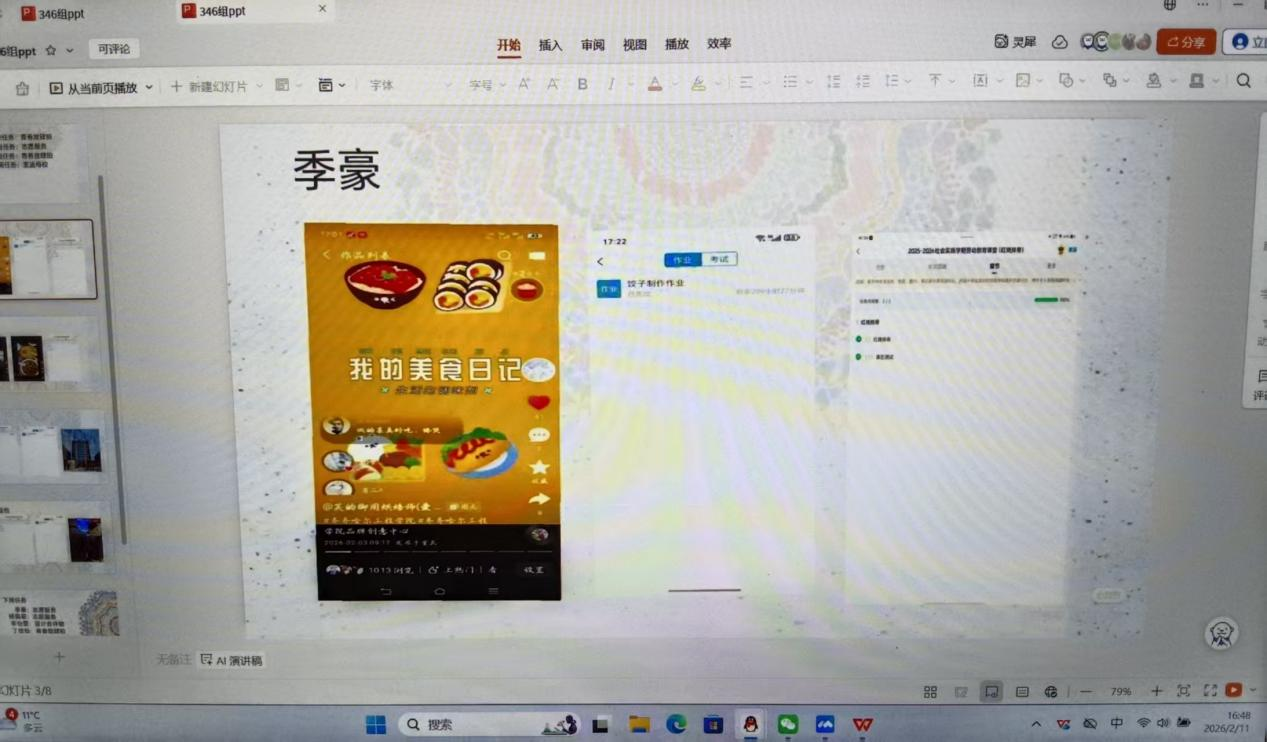Toggle bold formatting in the toolbar
The image size is (1267, 742).
click(x=582, y=85)
